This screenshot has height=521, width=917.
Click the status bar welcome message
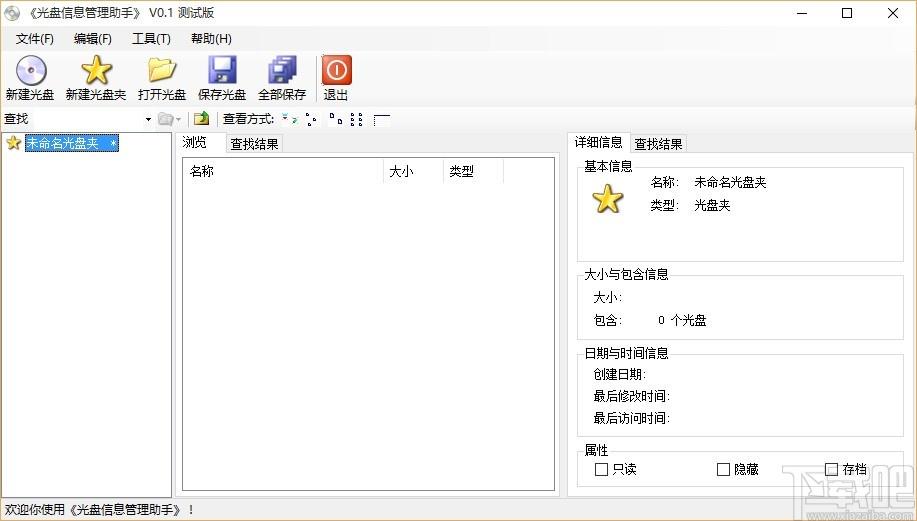point(99,510)
